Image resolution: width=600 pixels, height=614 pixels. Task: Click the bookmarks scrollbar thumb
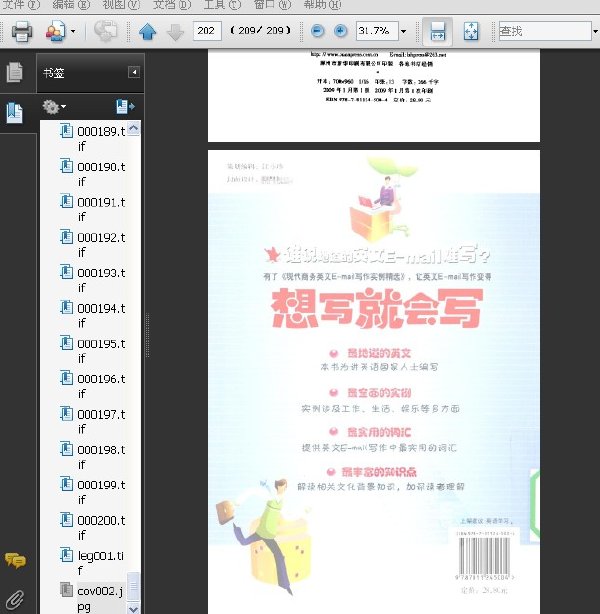point(134,586)
